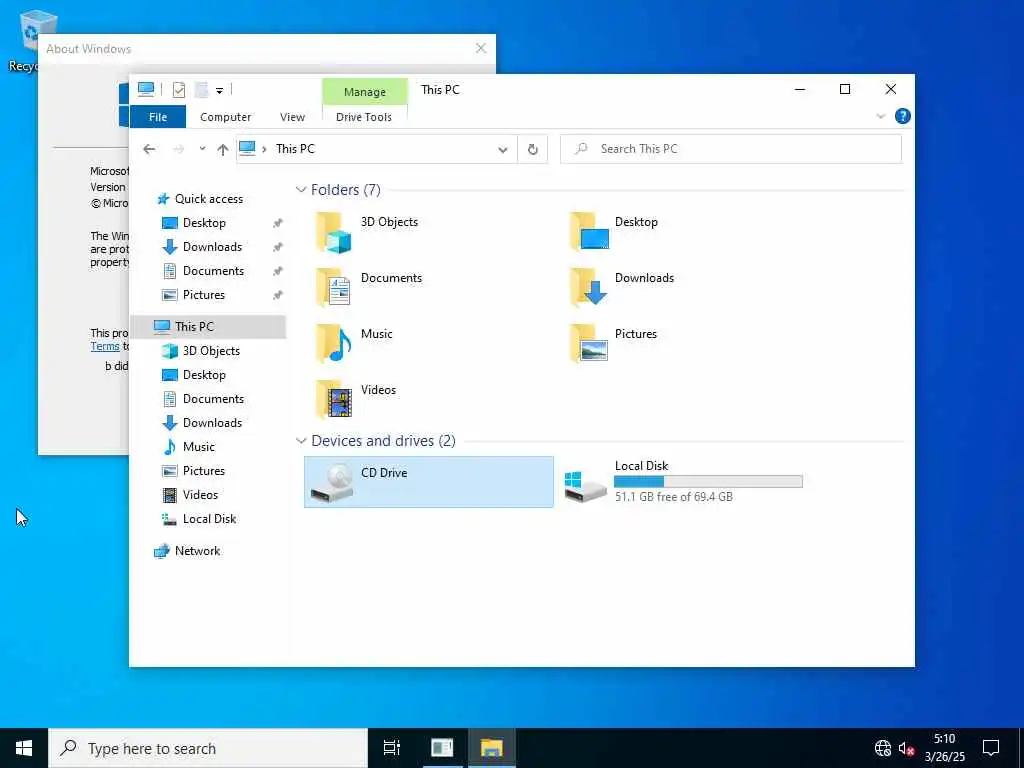Click the Manage contextual tab
Image resolution: width=1024 pixels, height=768 pixels.
pos(364,92)
